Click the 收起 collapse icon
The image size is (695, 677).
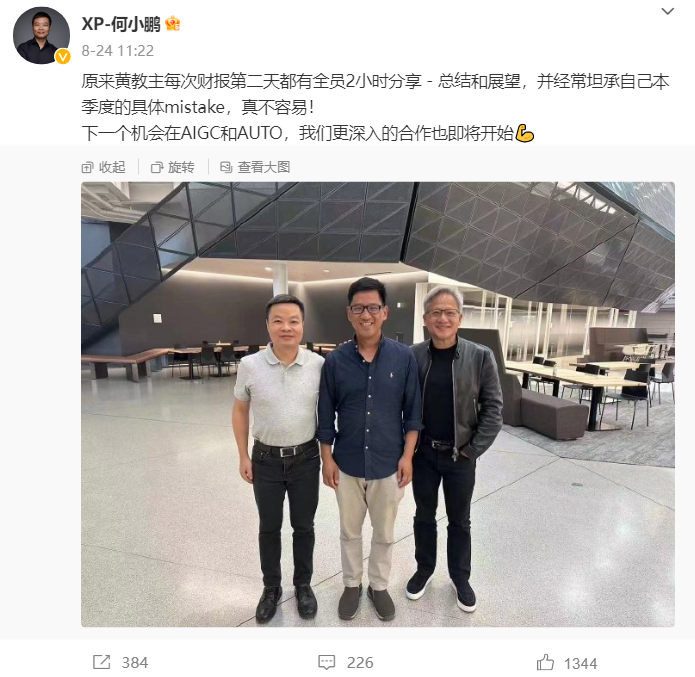click(87, 168)
